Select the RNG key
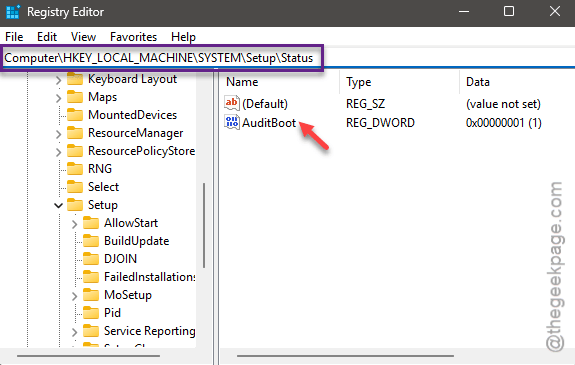 (x=100, y=169)
